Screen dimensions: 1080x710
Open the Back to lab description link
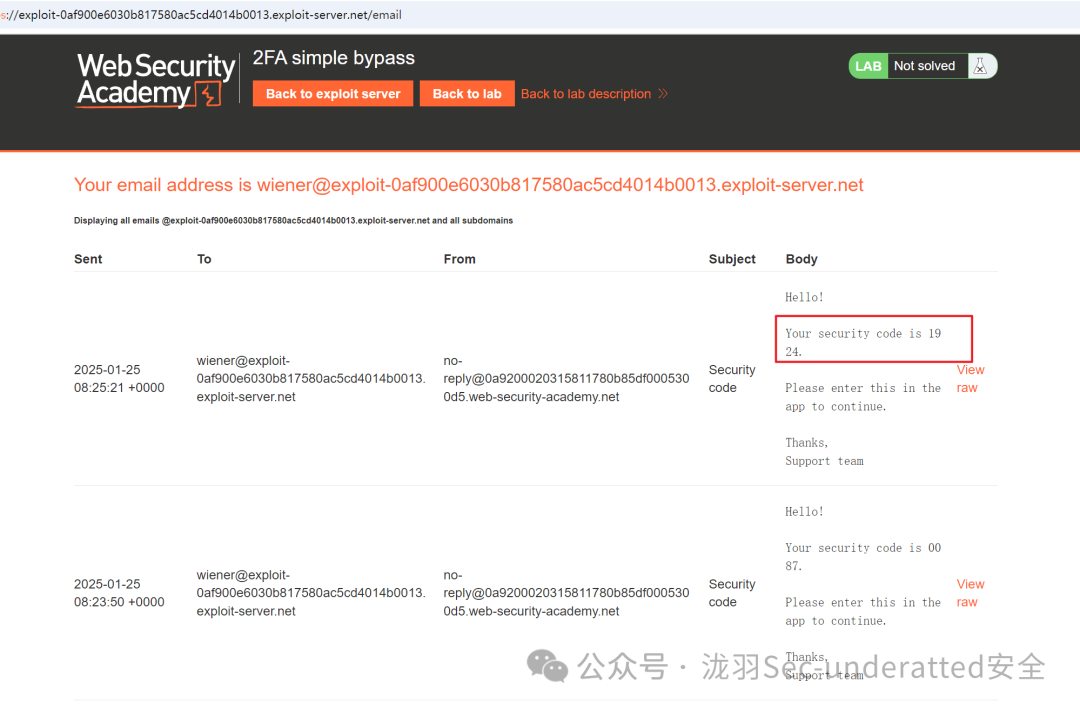(594, 94)
